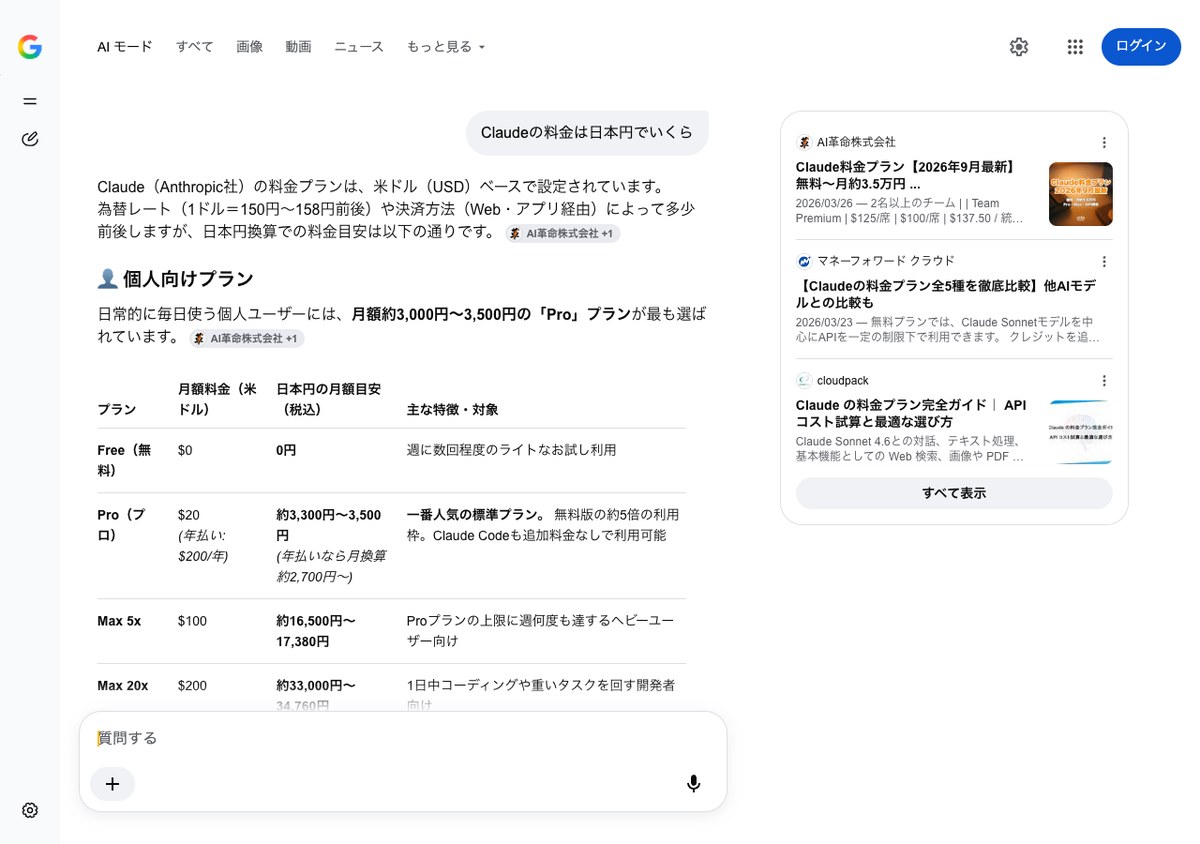This screenshot has height=844, width=1200.
Task: Click the AI革命株式会社 favicon in sources panel
Action: click(804, 142)
